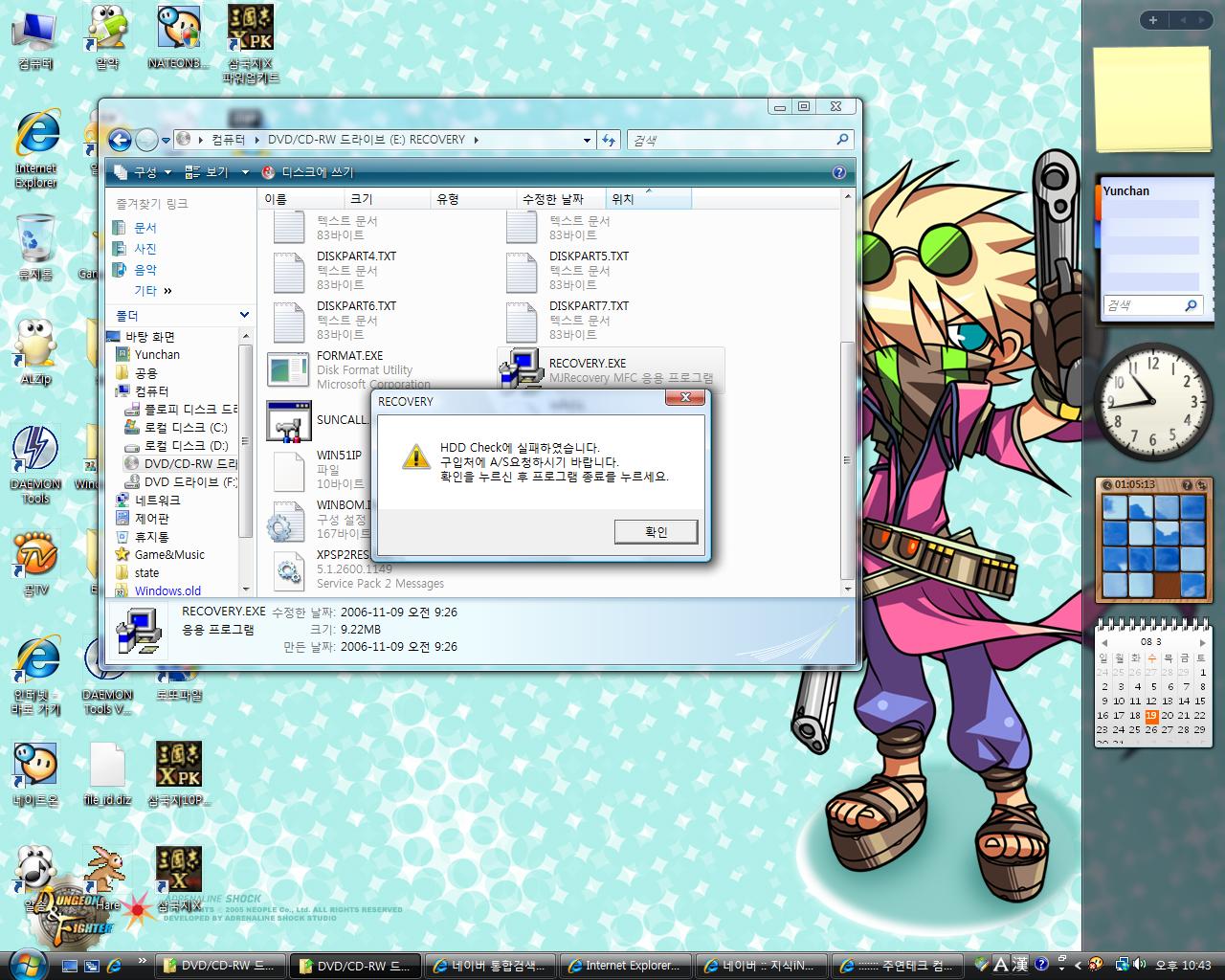Click the Internet Explorer desktop icon
Viewport: 1225px width, 980px height.
pos(35,148)
